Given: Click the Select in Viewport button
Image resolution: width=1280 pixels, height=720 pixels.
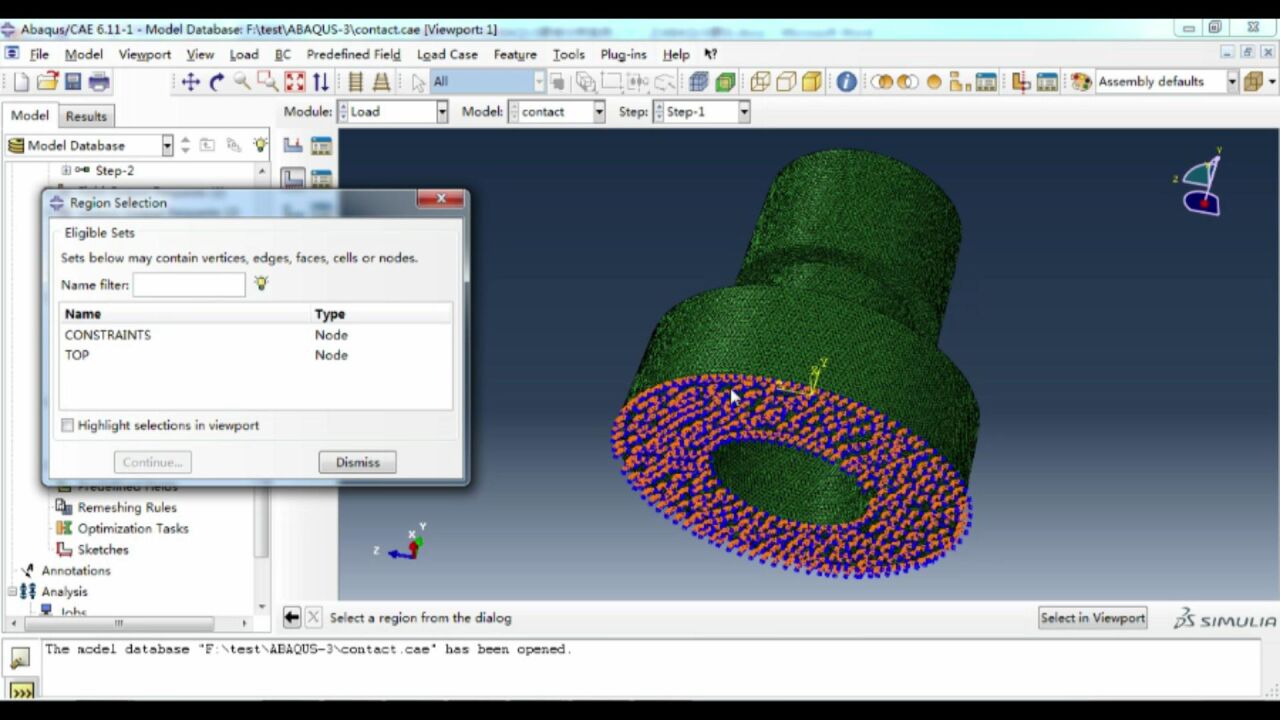Looking at the screenshot, I should pyautogui.click(x=1092, y=618).
